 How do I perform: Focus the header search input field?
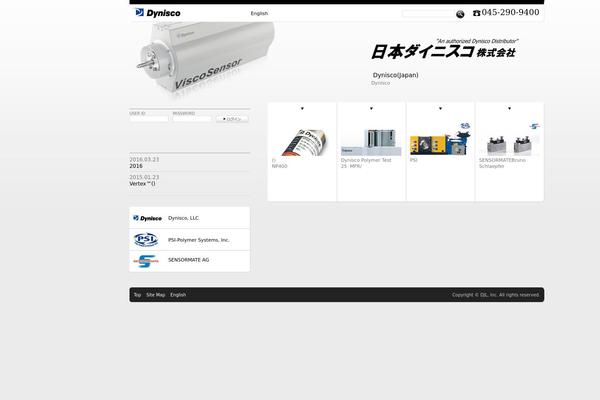click(x=427, y=13)
